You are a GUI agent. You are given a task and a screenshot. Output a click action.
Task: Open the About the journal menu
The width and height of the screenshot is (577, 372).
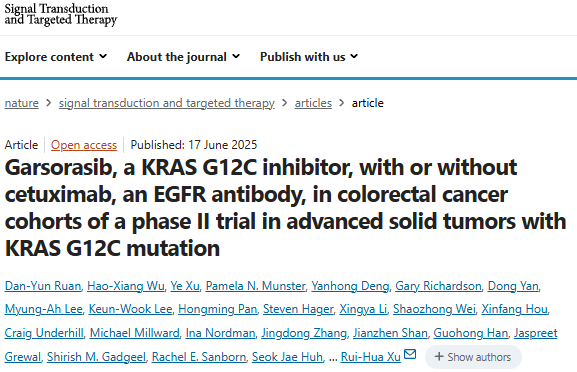pos(183,57)
